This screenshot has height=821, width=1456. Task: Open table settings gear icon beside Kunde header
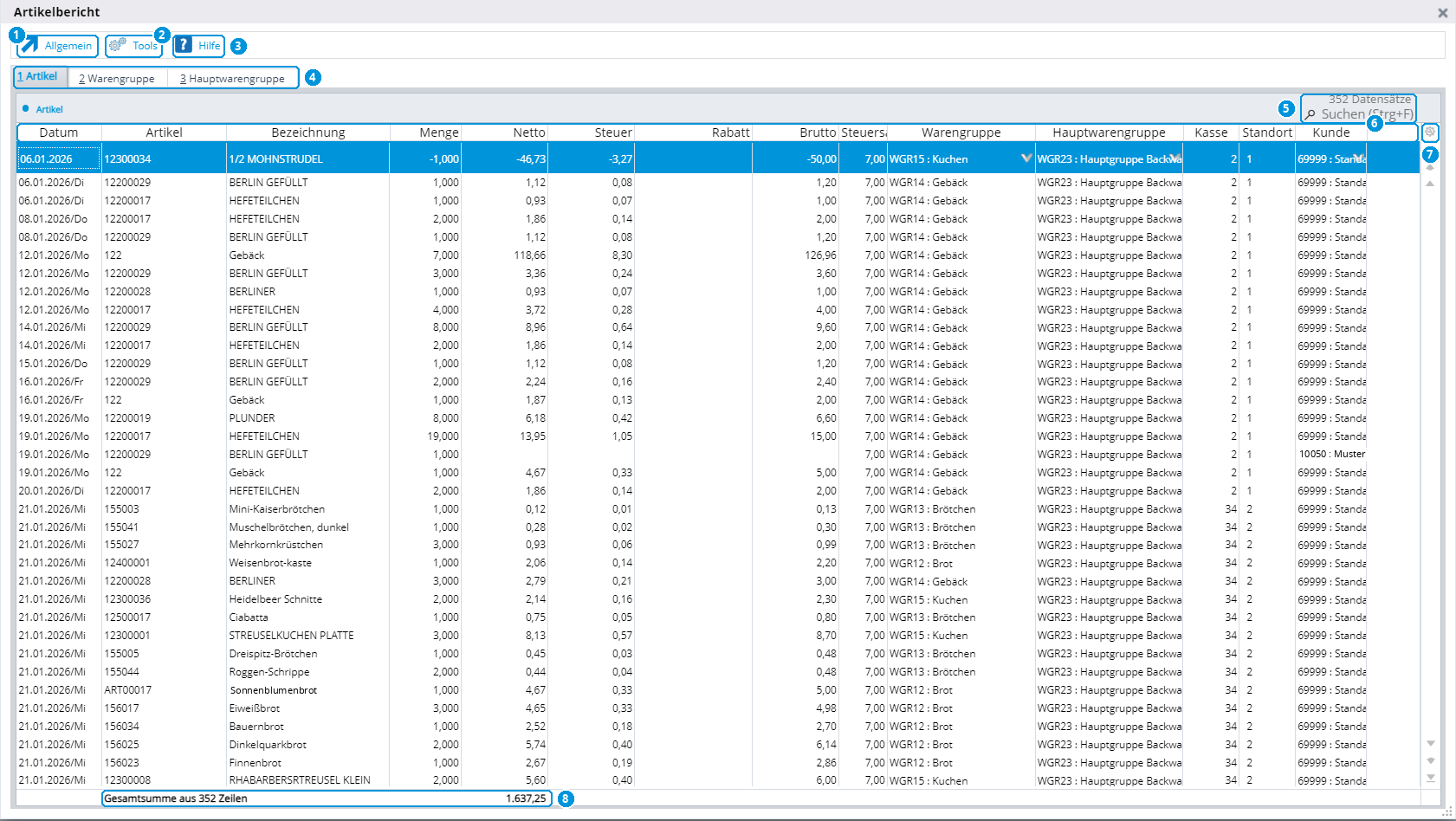pyautogui.click(x=1430, y=133)
